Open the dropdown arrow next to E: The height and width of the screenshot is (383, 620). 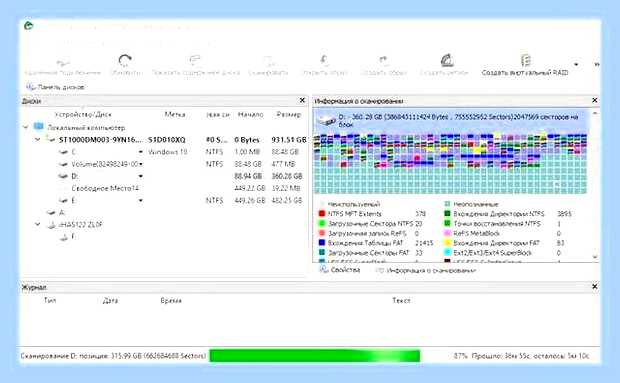pyautogui.click(x=140, y=201)
